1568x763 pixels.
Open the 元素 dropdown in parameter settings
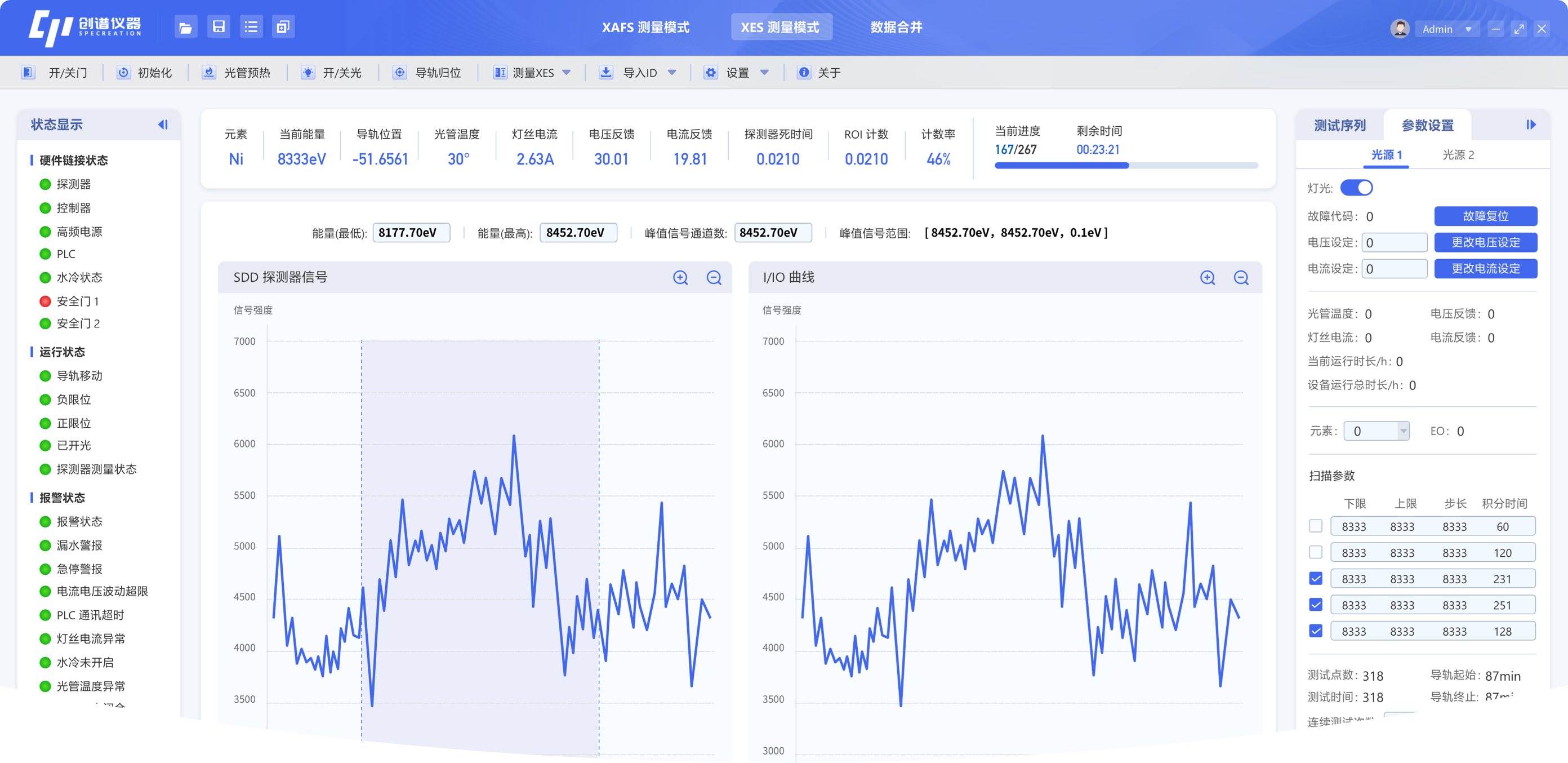[1377, 431]
